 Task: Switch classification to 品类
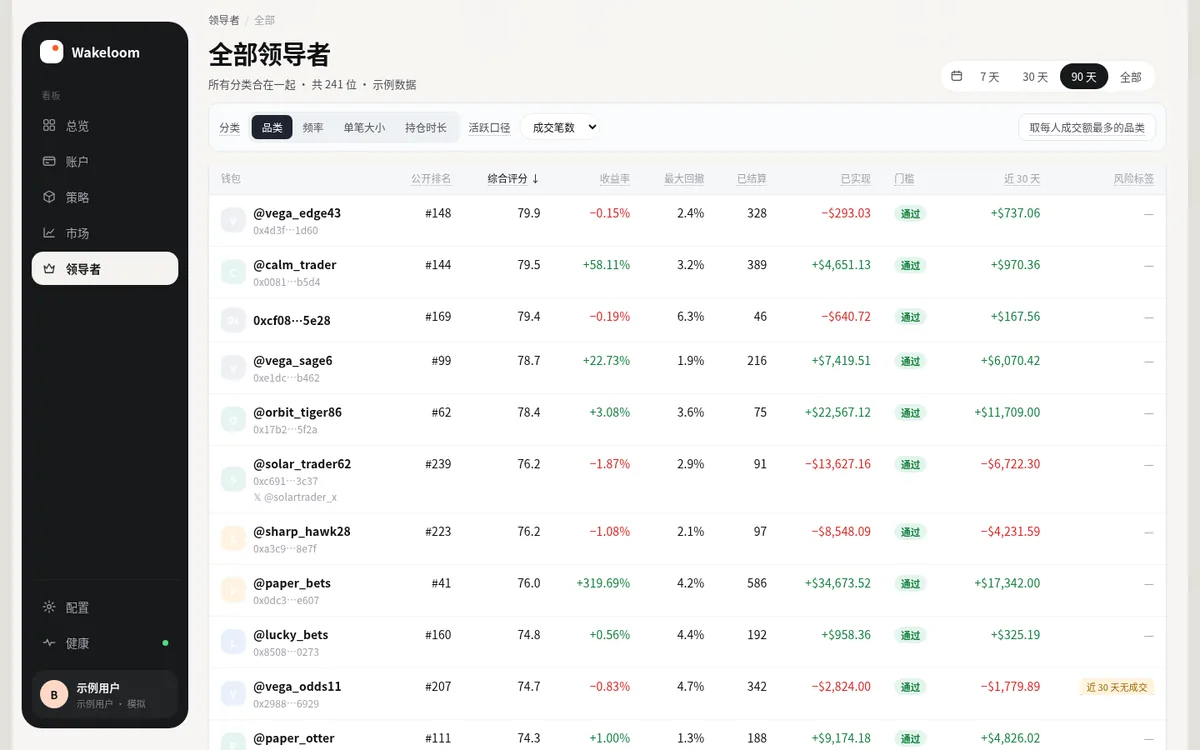pyautogui.click(x=272, y=127)
